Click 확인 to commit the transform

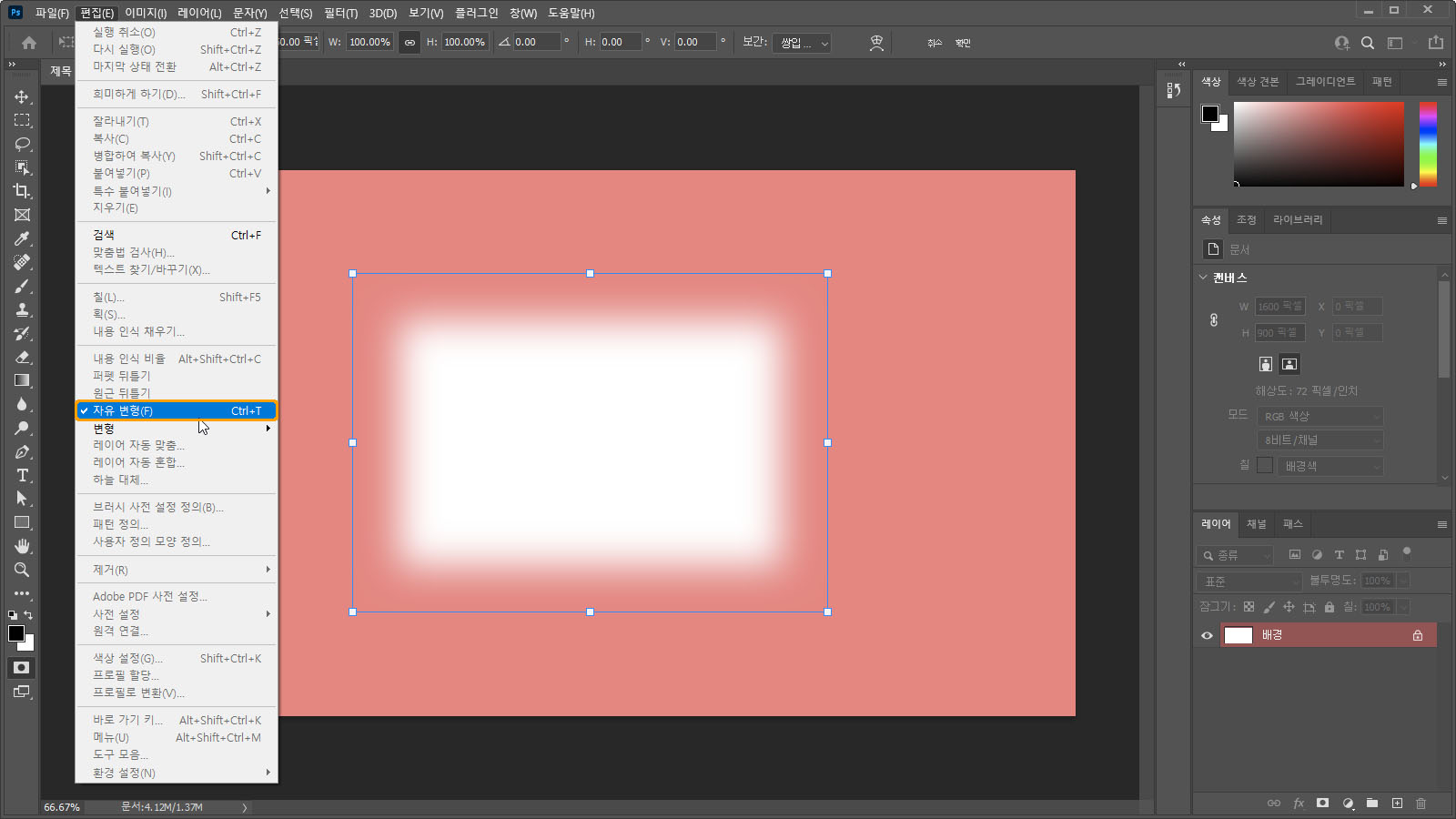963,43
